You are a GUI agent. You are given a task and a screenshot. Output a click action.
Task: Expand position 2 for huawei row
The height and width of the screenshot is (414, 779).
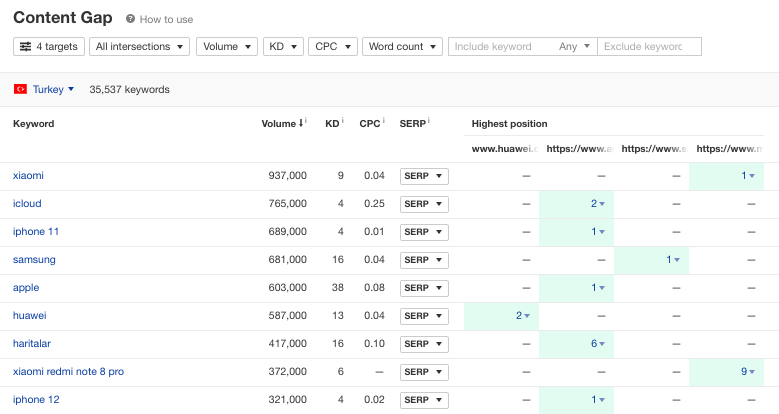523,316
